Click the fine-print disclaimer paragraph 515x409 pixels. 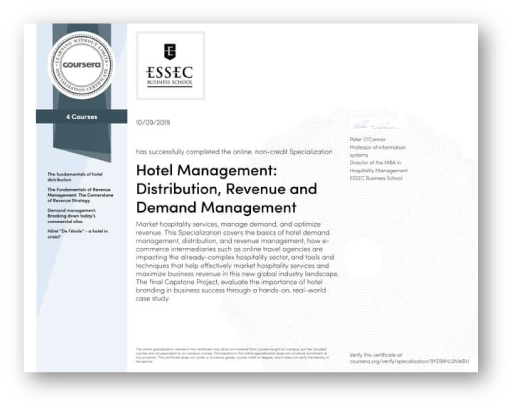[x=232, y=355]
